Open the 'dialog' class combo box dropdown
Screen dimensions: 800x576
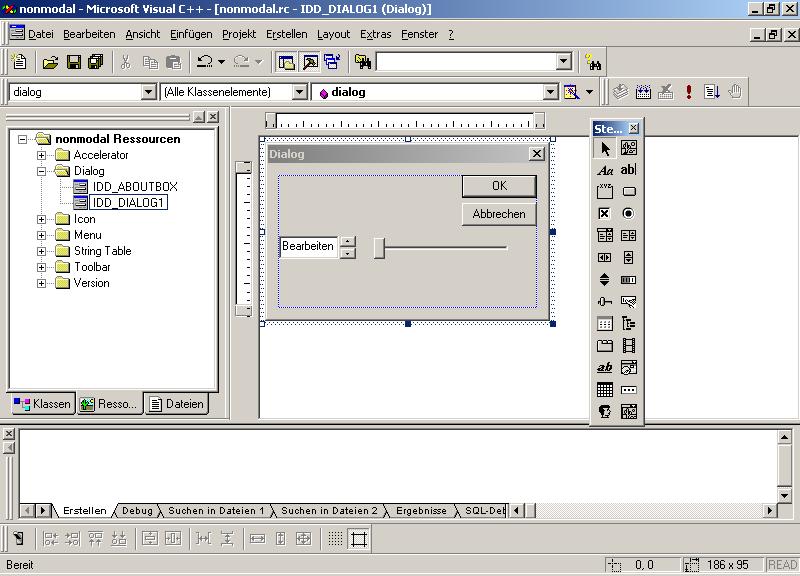click(148, 92)
